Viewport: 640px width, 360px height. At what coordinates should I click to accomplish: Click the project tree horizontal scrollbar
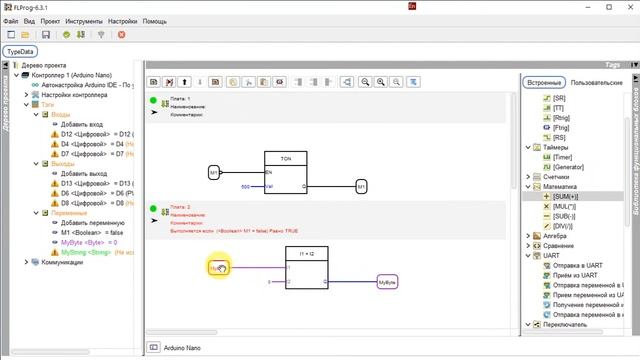click(51, 351)
